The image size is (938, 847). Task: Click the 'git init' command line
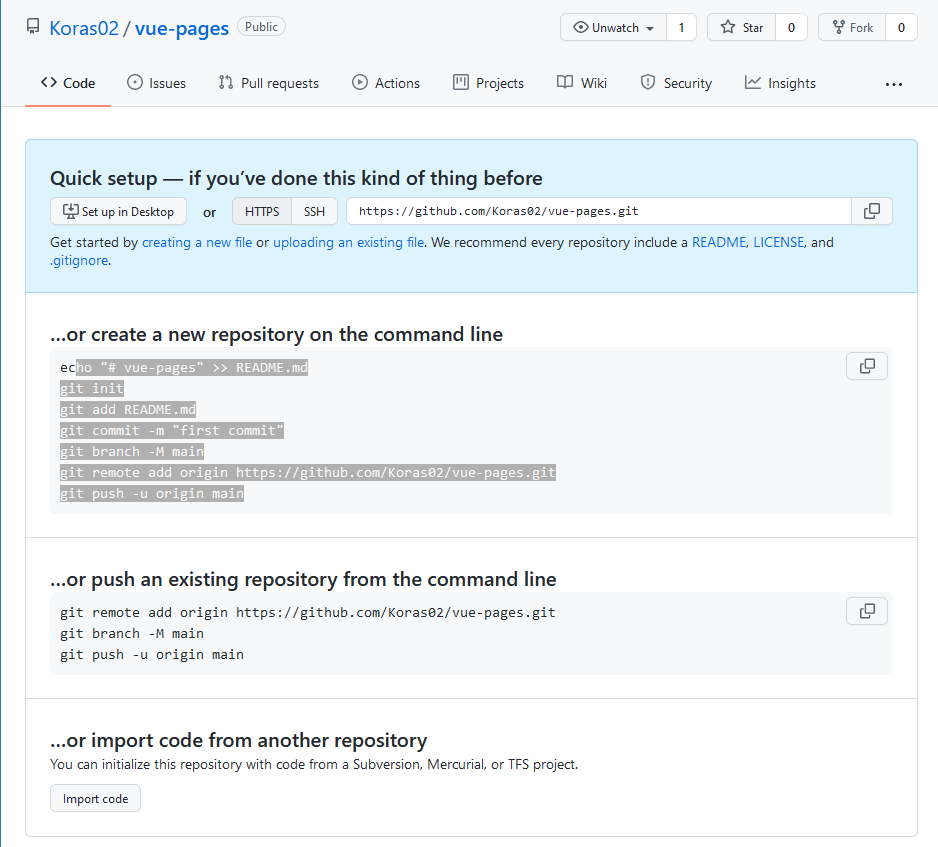(x=92, y=389)
